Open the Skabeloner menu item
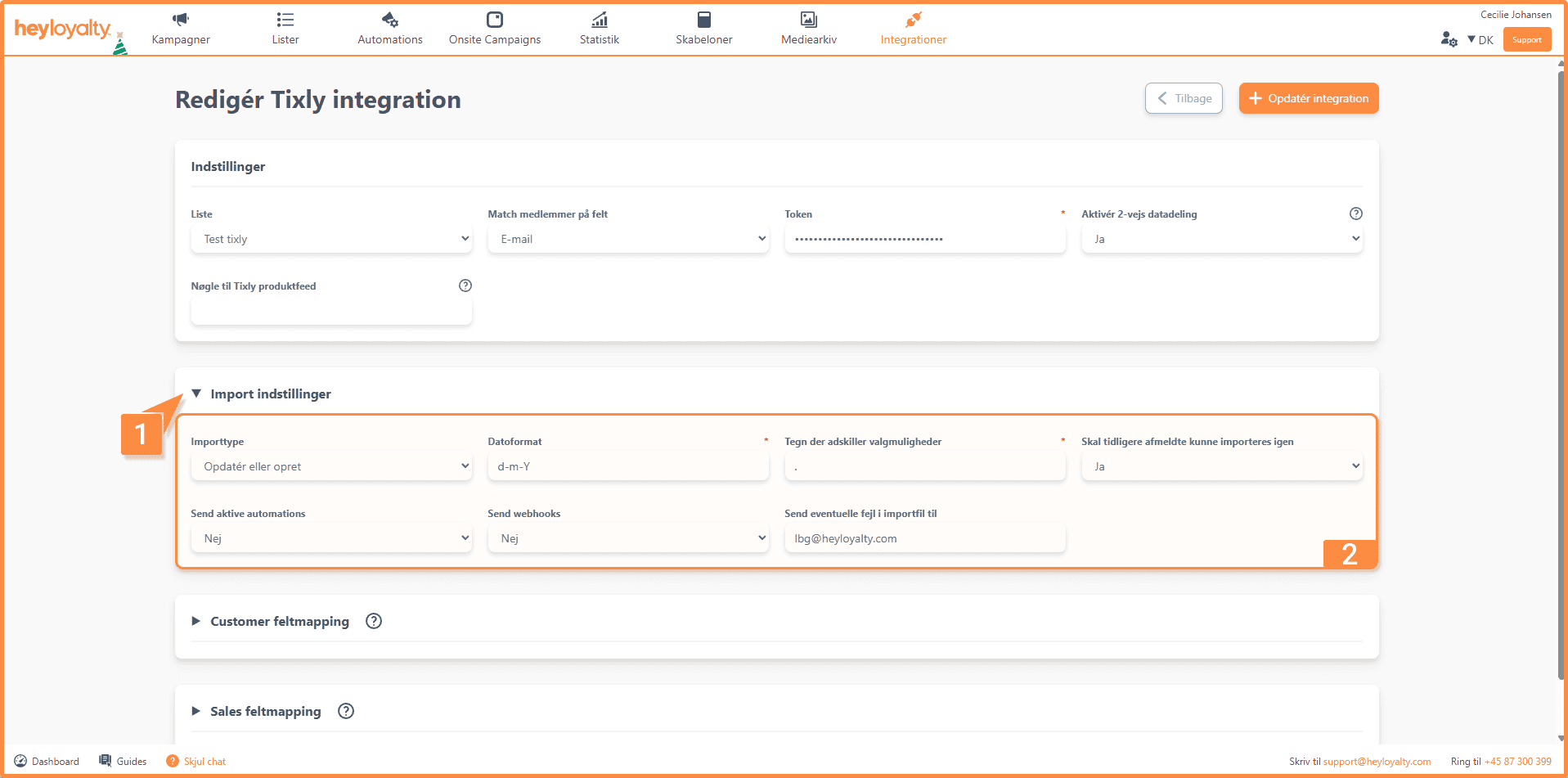Image resolution: width=1568 pixels, height=778 pixels. coord(703,29)
